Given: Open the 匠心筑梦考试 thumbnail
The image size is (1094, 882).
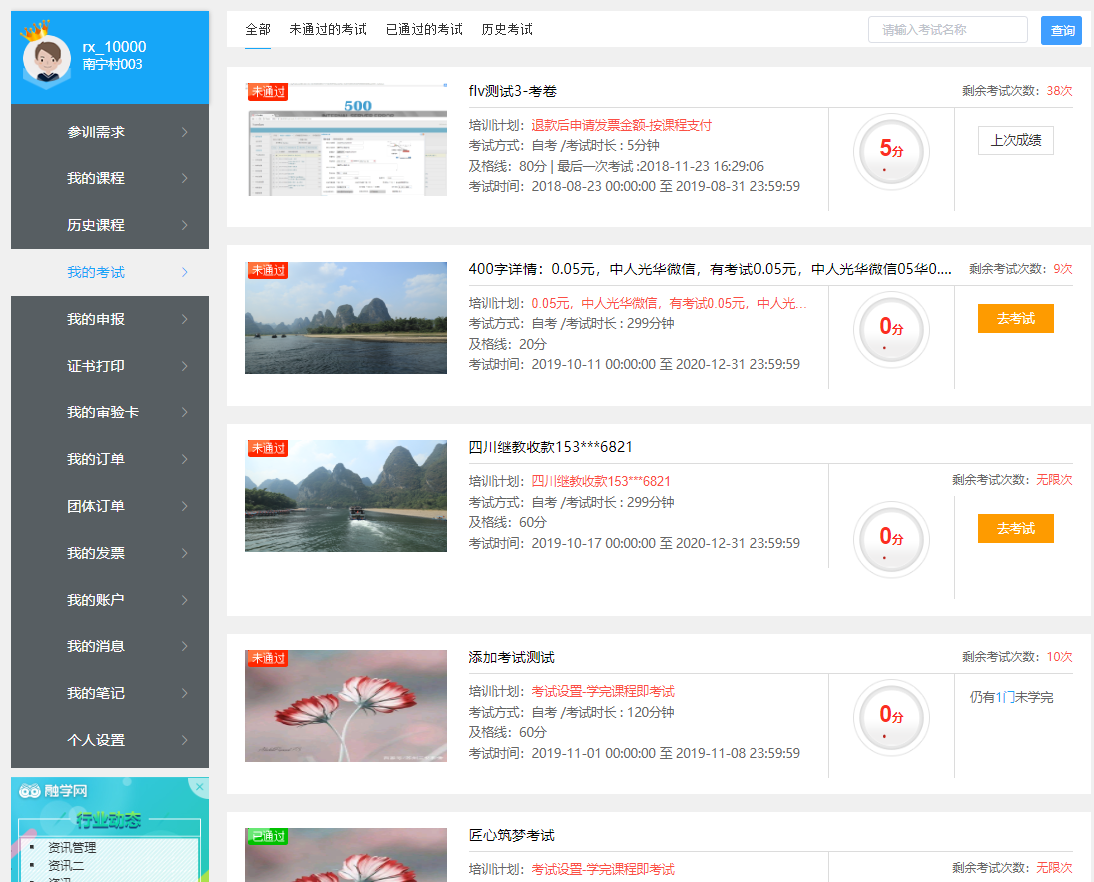Looking at the screenshot, I should 346,855.
